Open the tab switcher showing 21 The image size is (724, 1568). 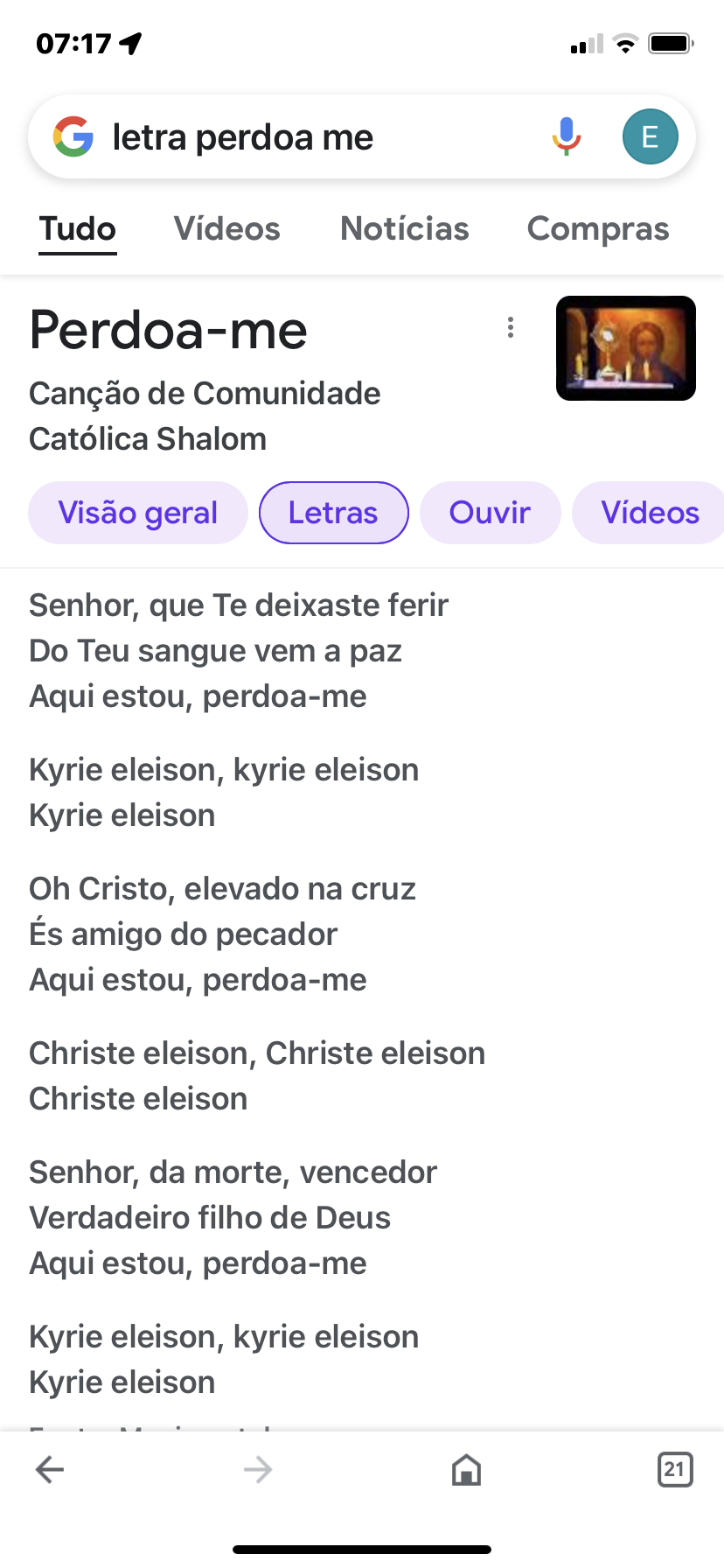[x=674, y=1470]
